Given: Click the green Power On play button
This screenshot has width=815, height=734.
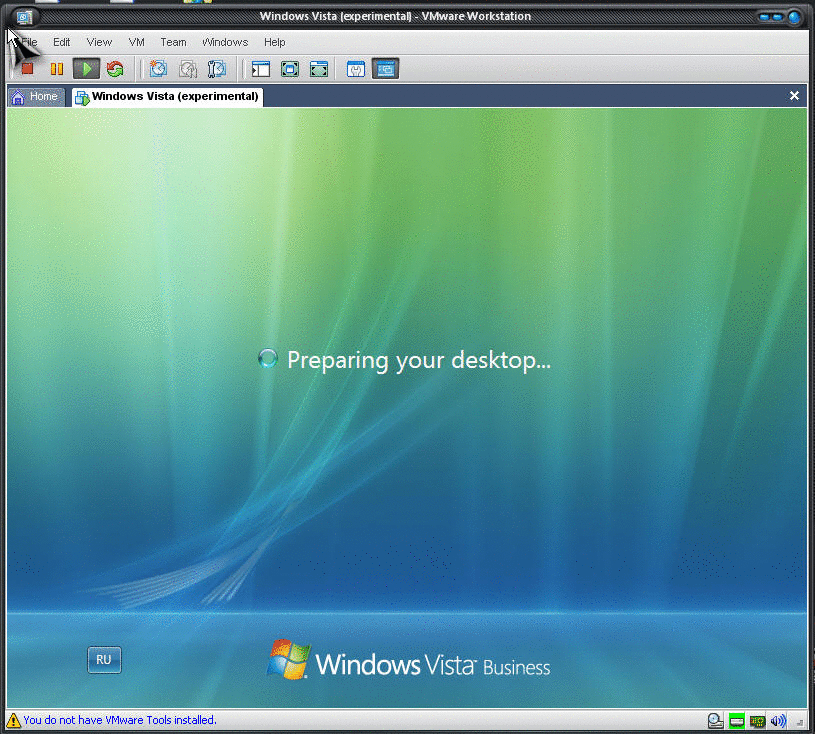Looking at the screenshot, I should (x=86, y=69).
